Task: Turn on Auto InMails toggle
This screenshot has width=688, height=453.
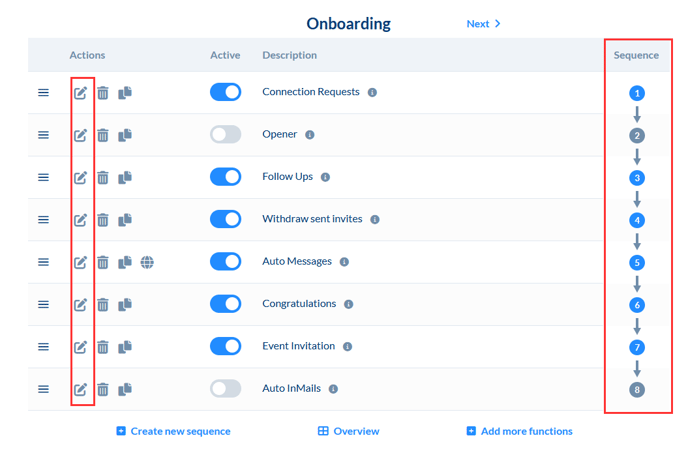Action: click(226, 388)
